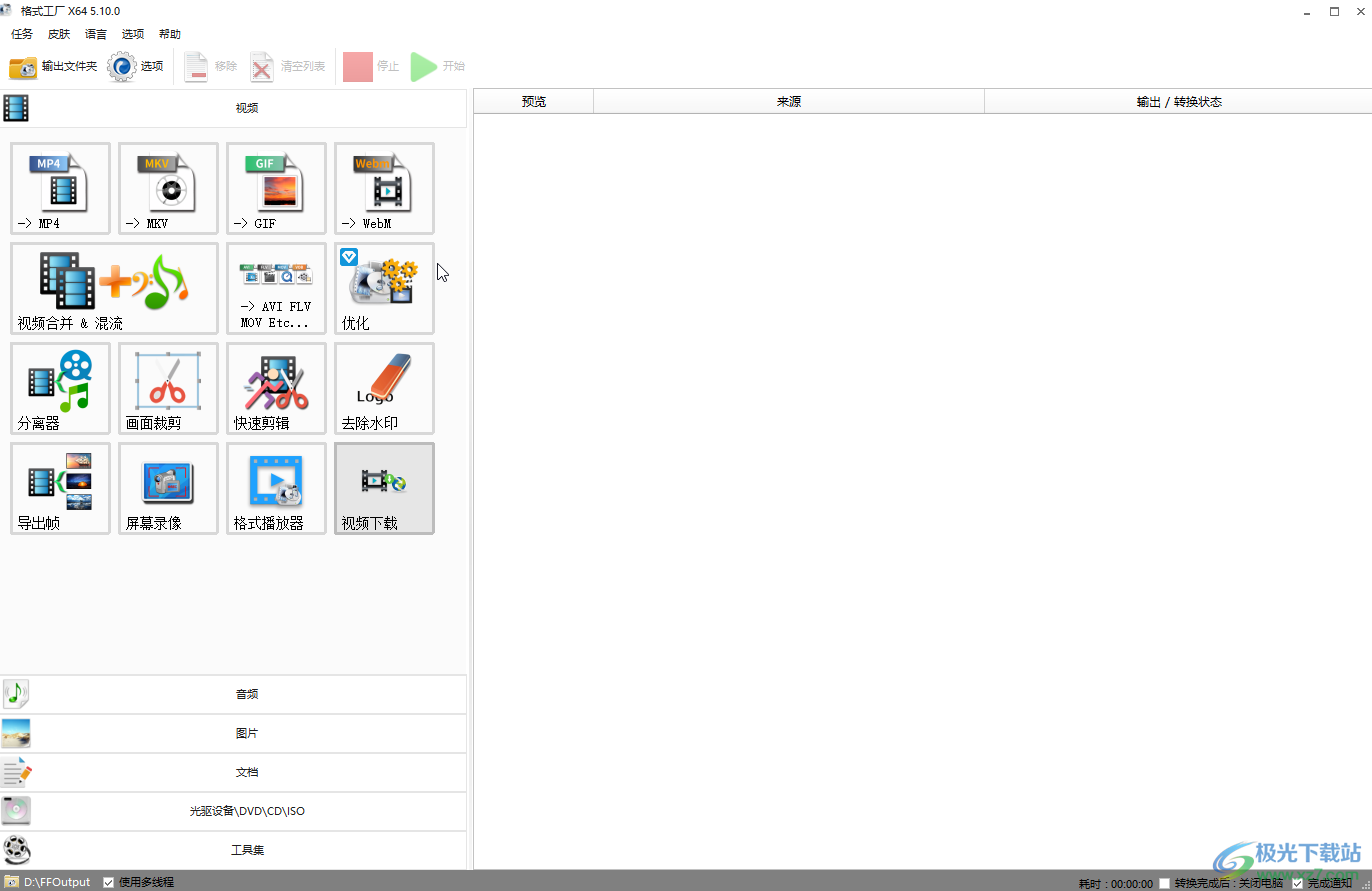Open the 帮助 menu
The height and width of the screenshot is (891, 1372).
pos(170,34)
